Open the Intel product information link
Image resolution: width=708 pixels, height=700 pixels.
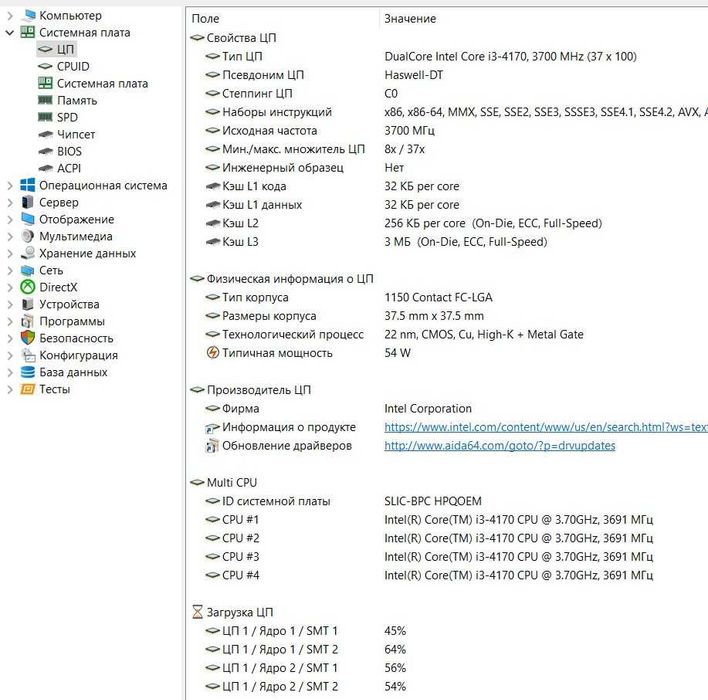[x=545, y=427]
